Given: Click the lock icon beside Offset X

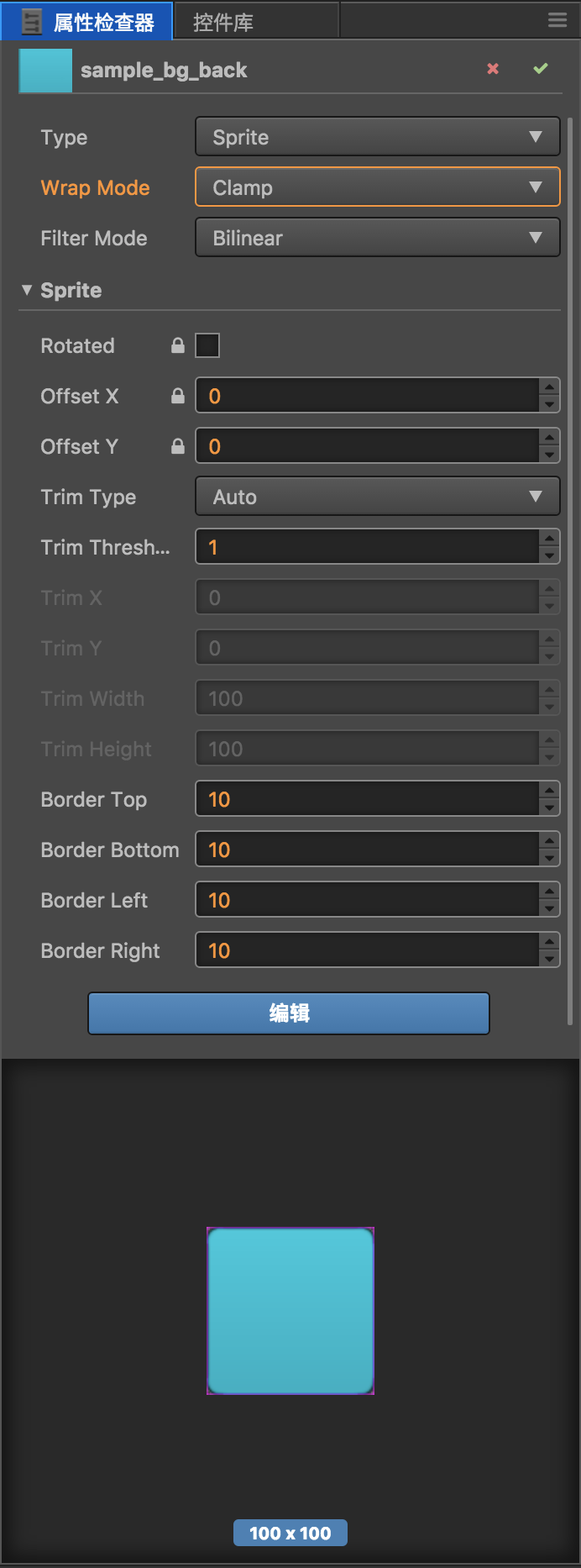Looking at the screenshot, I should 178,396.
